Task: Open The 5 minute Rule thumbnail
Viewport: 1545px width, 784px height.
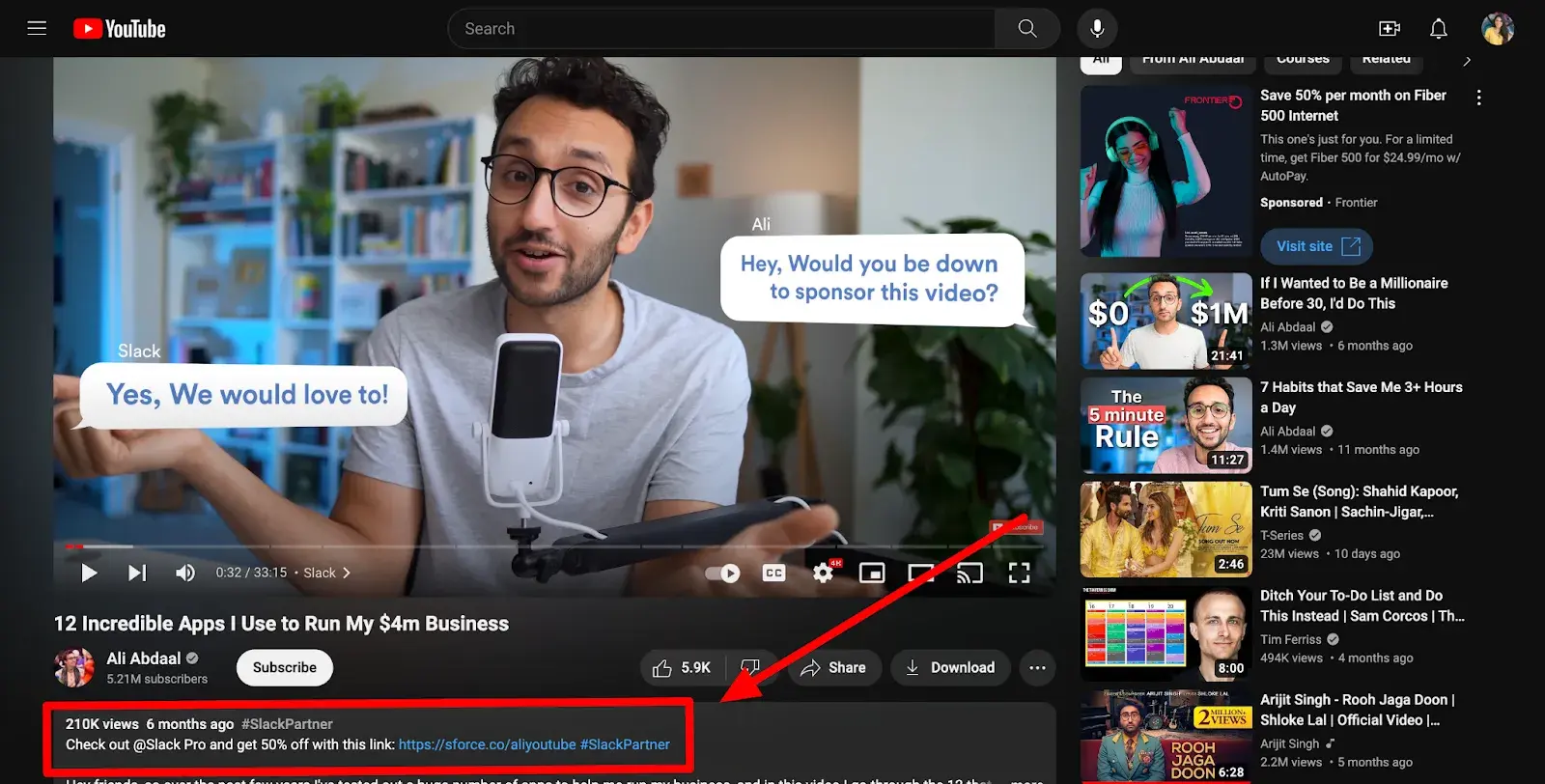Action: pos(1166,425)
